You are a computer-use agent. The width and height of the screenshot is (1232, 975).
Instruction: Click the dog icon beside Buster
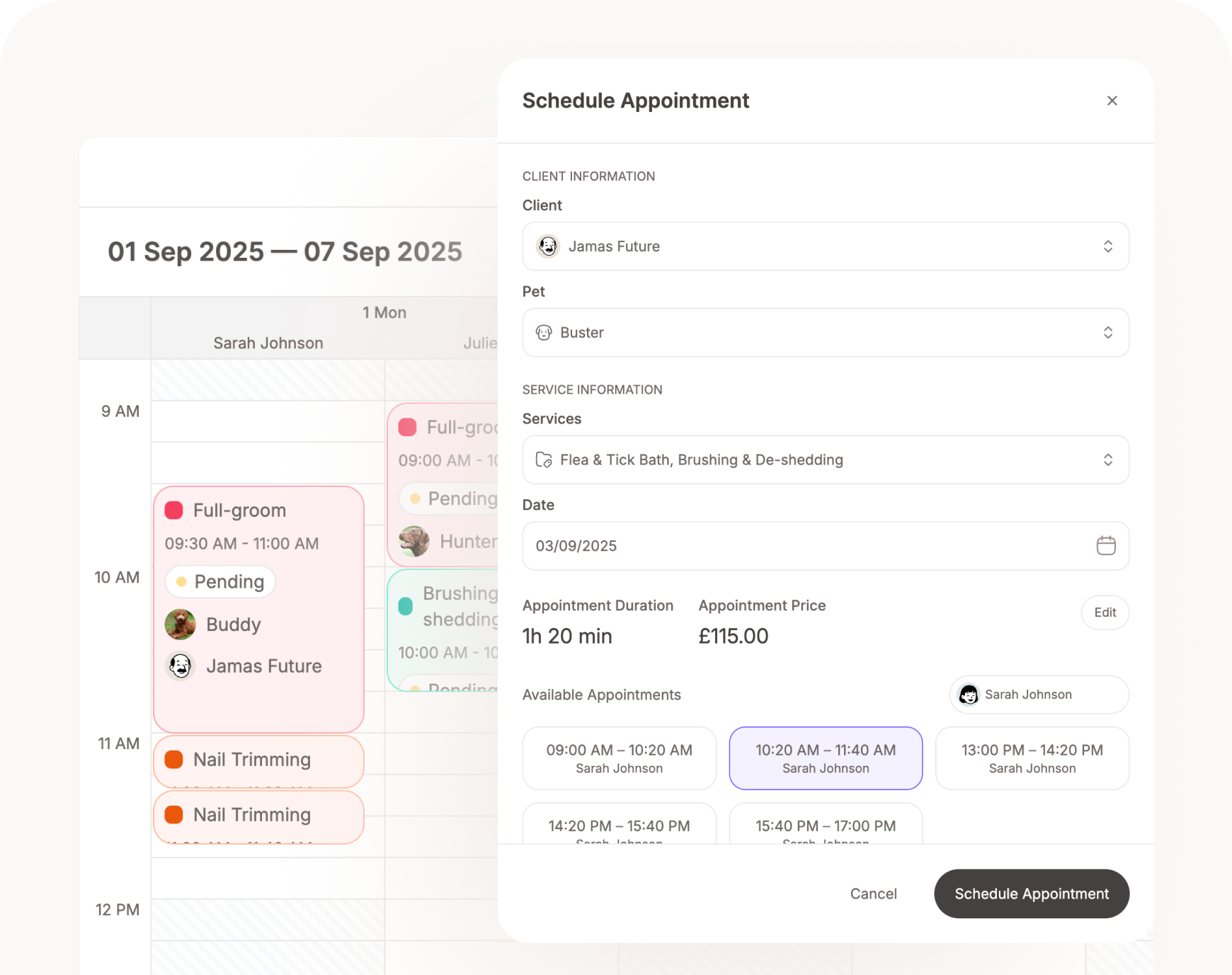(543, 333)
